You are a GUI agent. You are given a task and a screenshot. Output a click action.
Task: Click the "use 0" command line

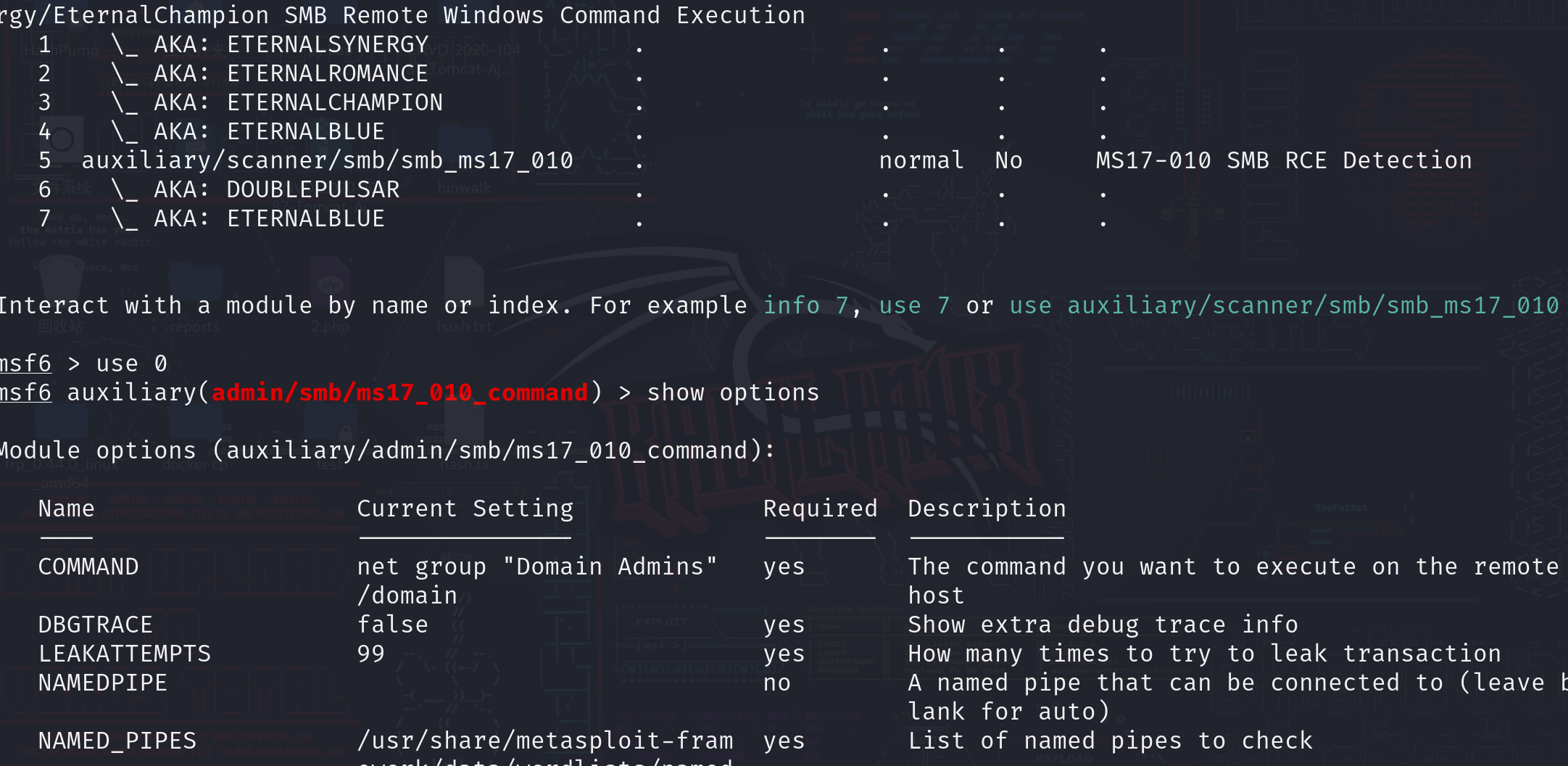pyautogui.click(x=131, y=364)
